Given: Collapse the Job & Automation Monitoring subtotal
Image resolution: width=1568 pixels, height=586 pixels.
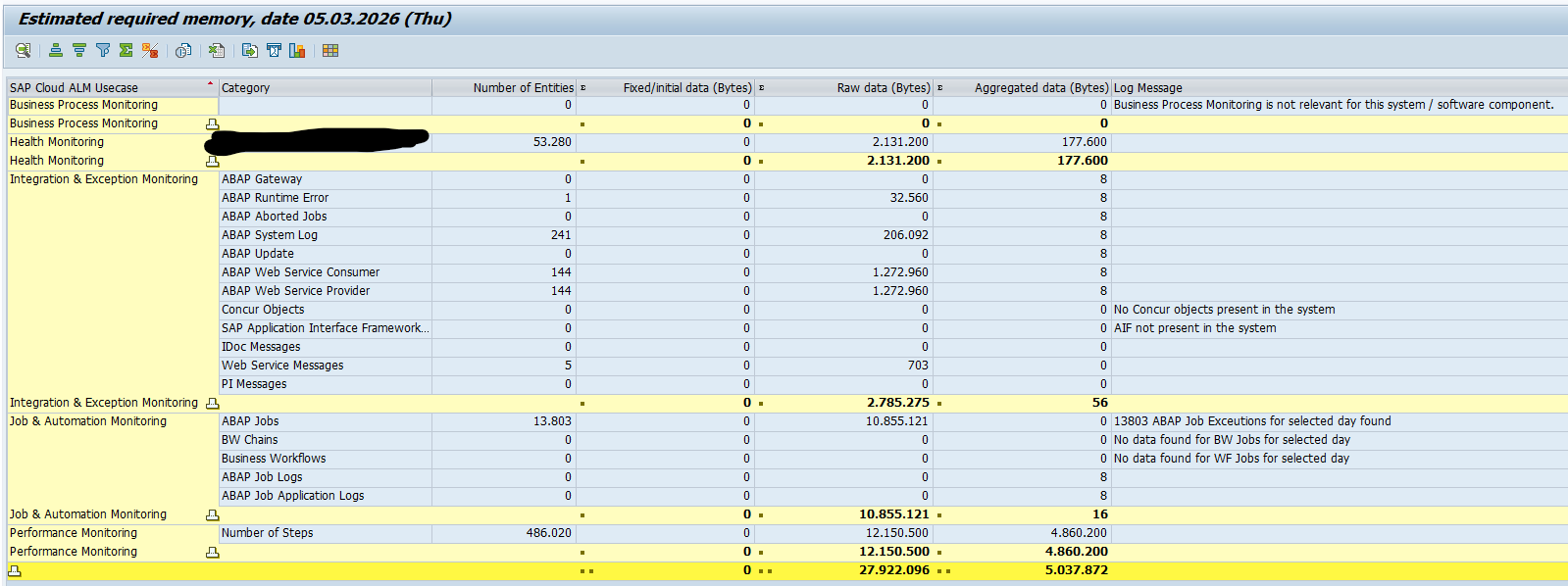Looking at the screenshot, I should pos(212,515).
